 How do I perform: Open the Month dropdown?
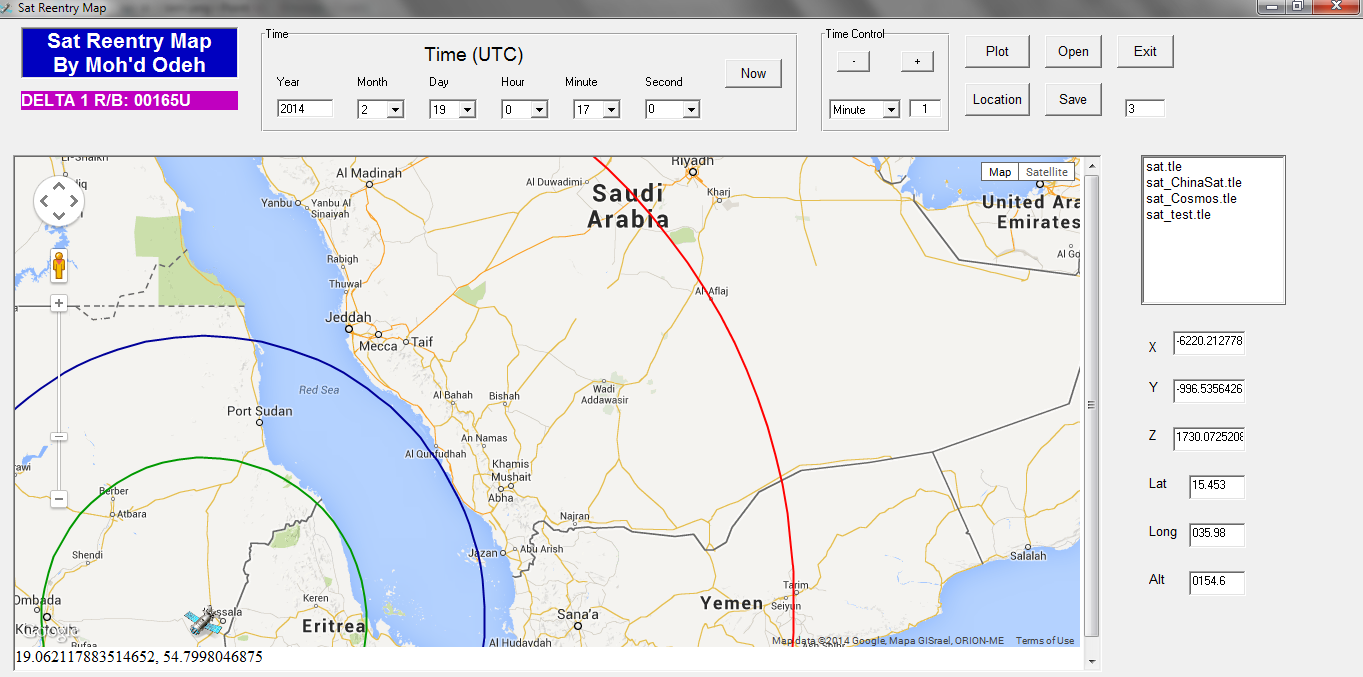pyautogui.click(x=394, y=109)
